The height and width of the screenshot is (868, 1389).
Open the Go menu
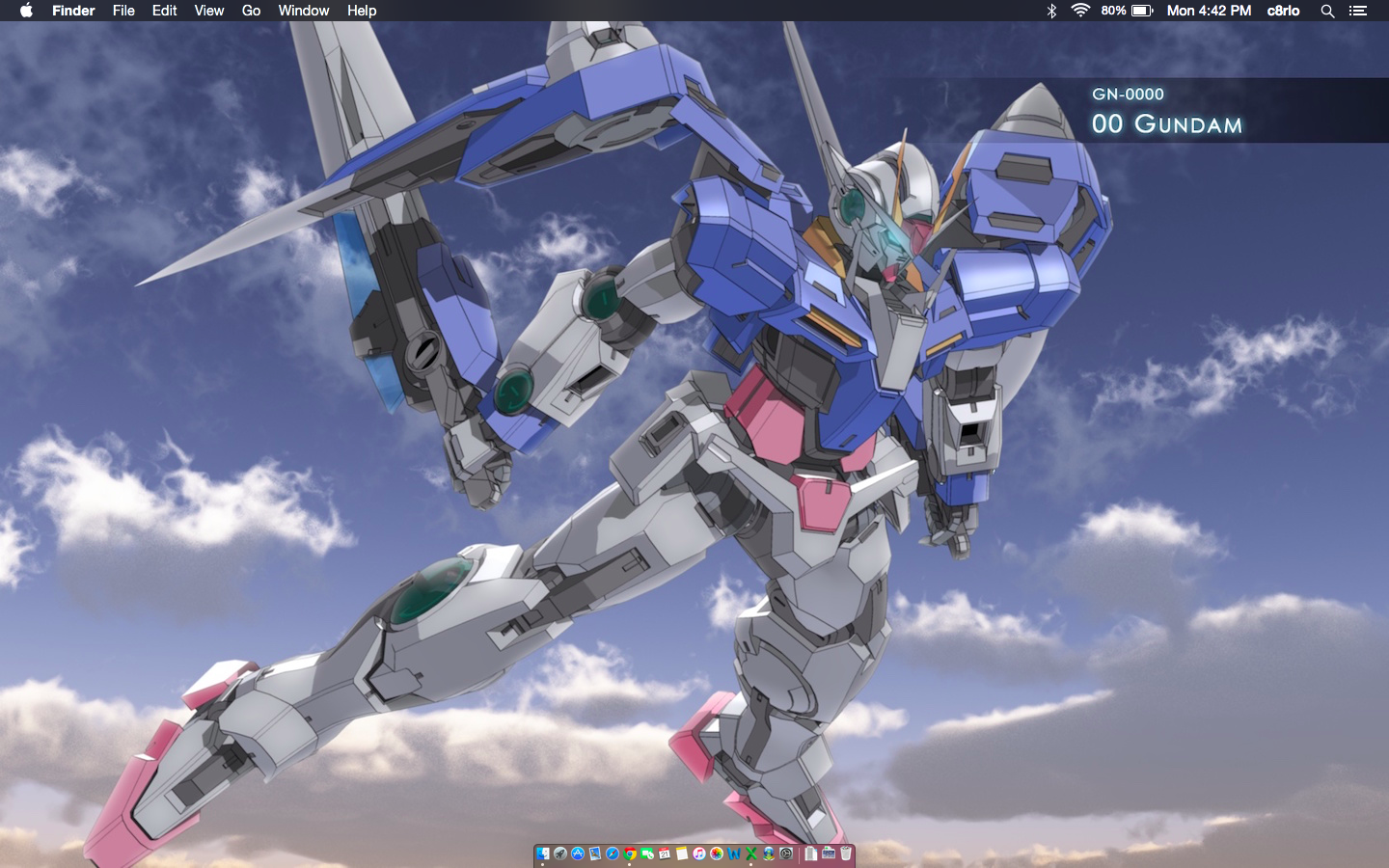point(251,11)
